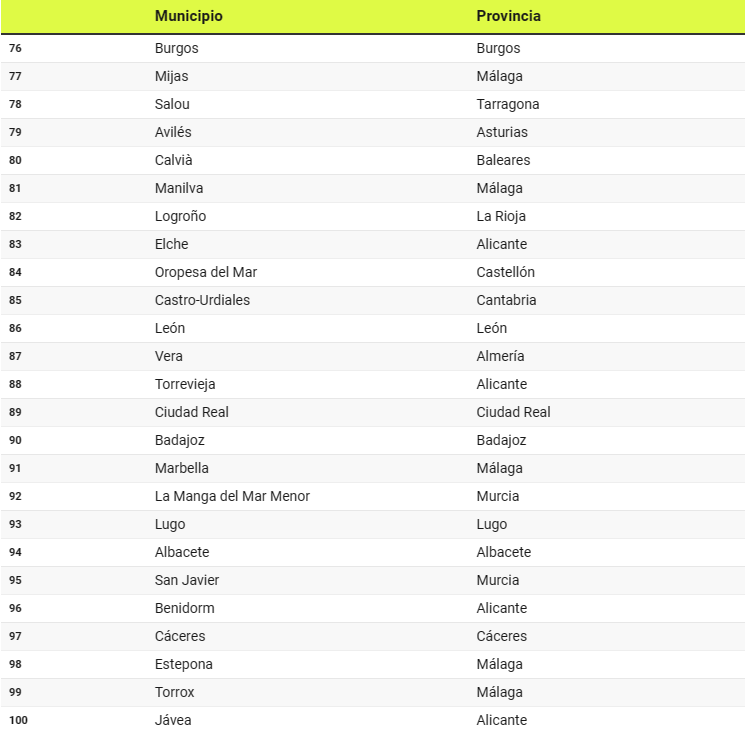Select the Calvià municipality cell

(x=175, y=160)
